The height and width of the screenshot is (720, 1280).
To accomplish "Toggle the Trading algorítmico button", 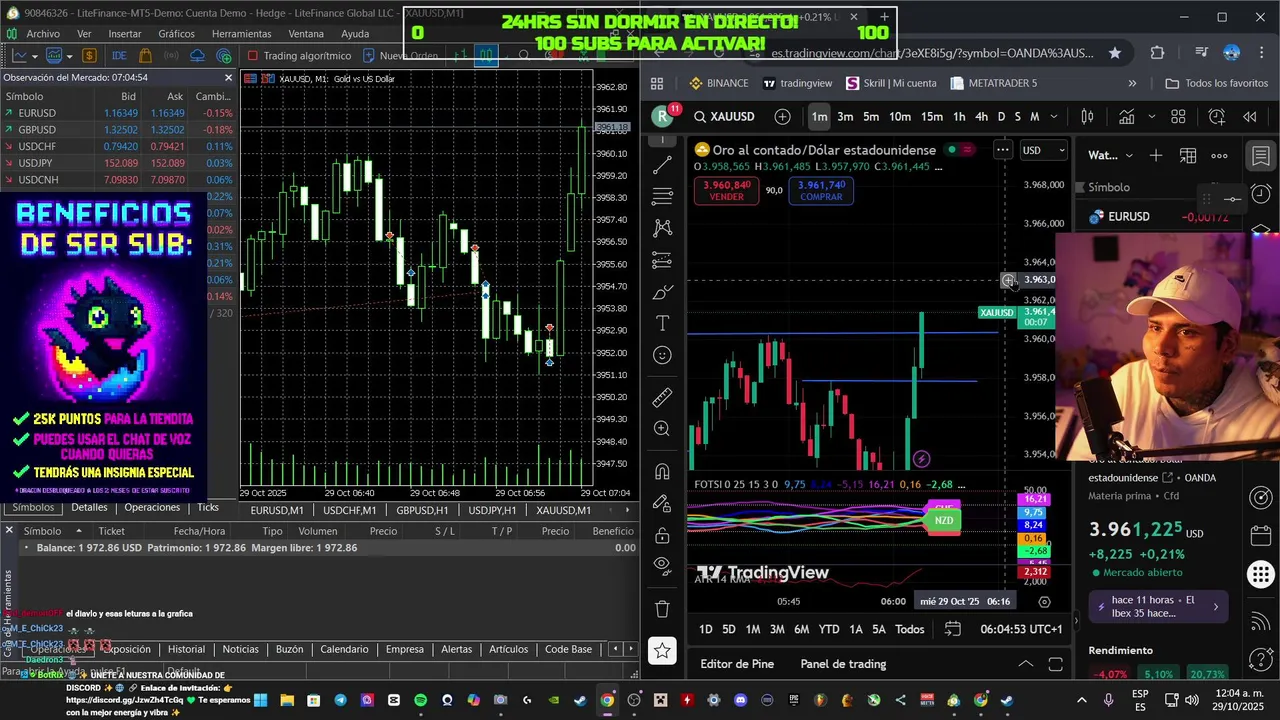I will [299, 56].
